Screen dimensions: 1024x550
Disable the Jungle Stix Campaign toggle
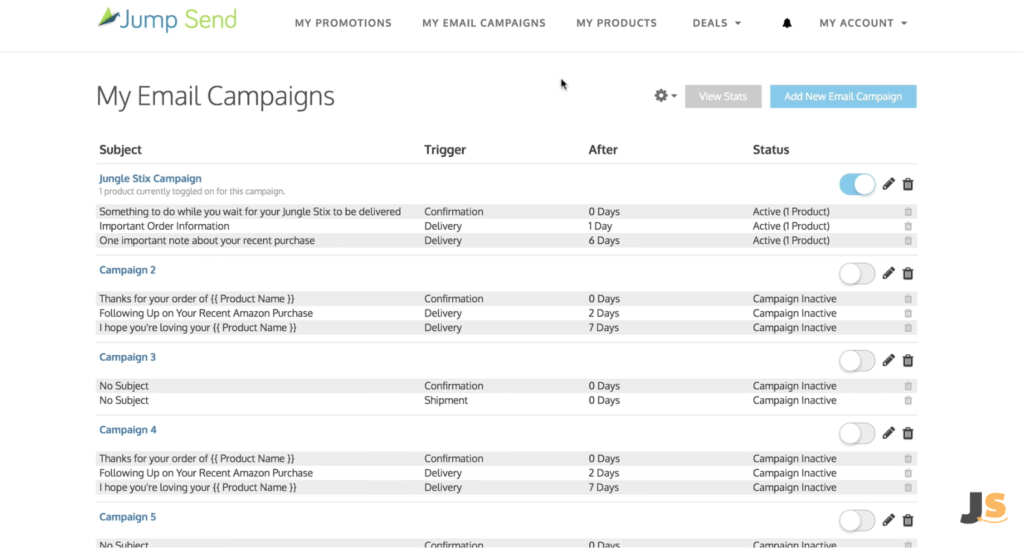tap(857, 184)
